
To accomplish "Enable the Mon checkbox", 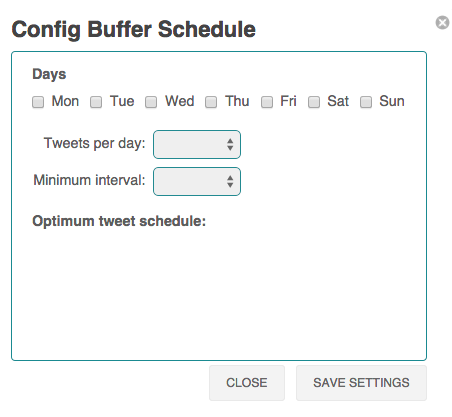I will coord(38,102).
